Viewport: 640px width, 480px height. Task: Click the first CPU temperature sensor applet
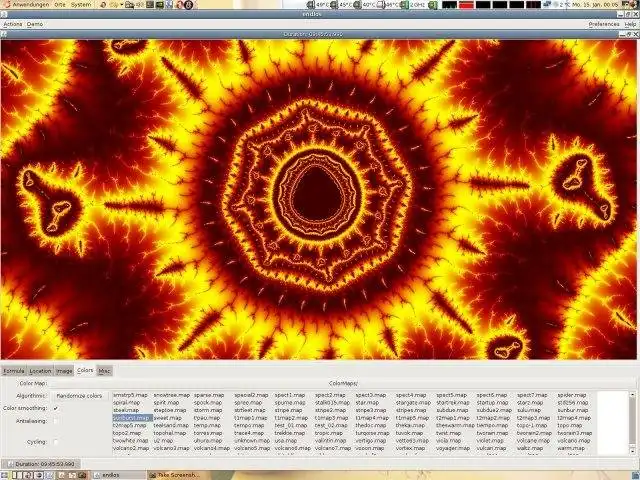click(x=318, y=4)
